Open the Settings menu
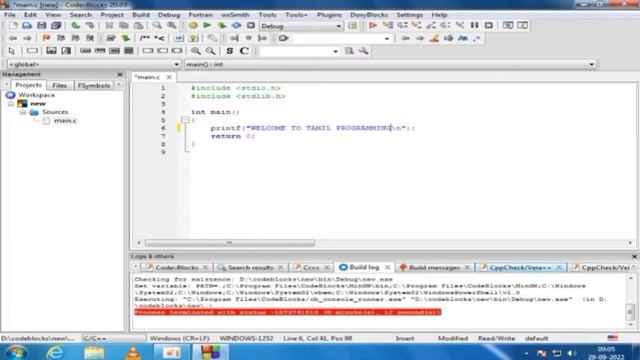640x360 pixels. coord(410,15)
